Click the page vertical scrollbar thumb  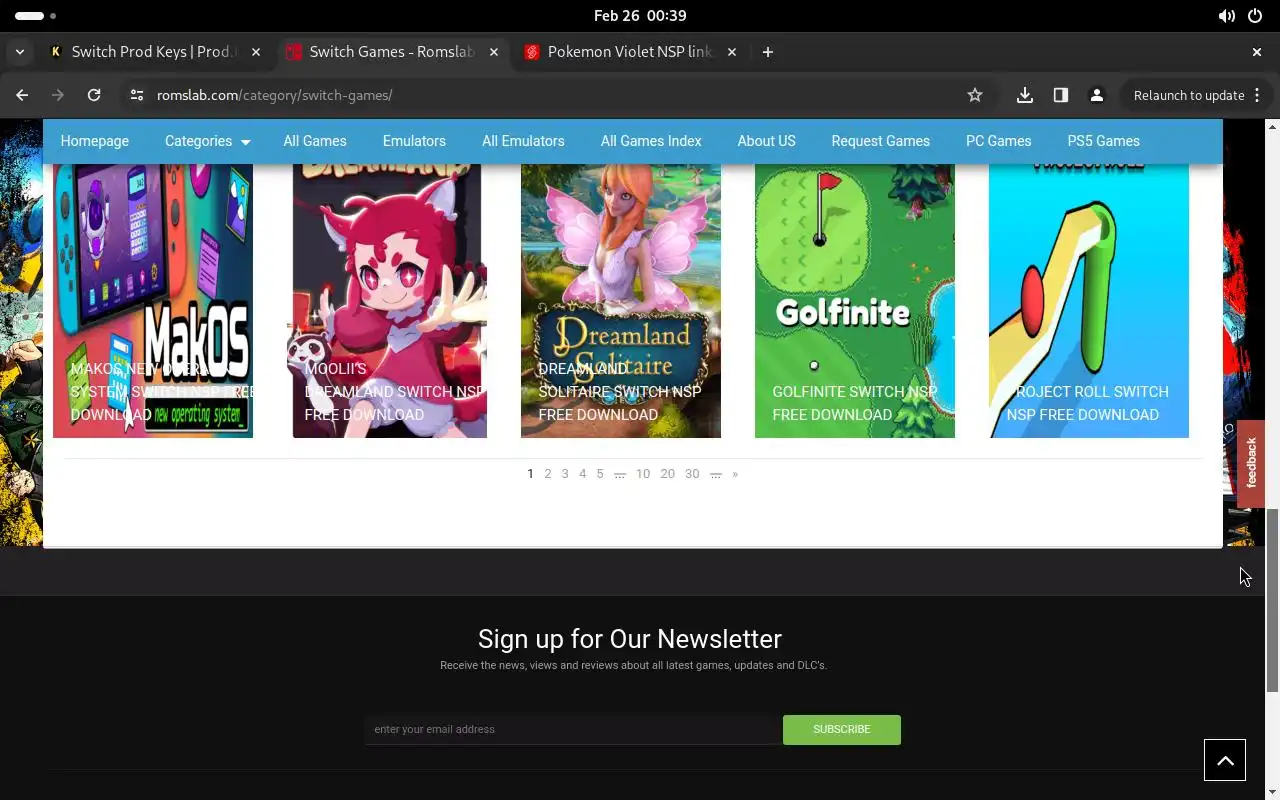pos(1272,600)
